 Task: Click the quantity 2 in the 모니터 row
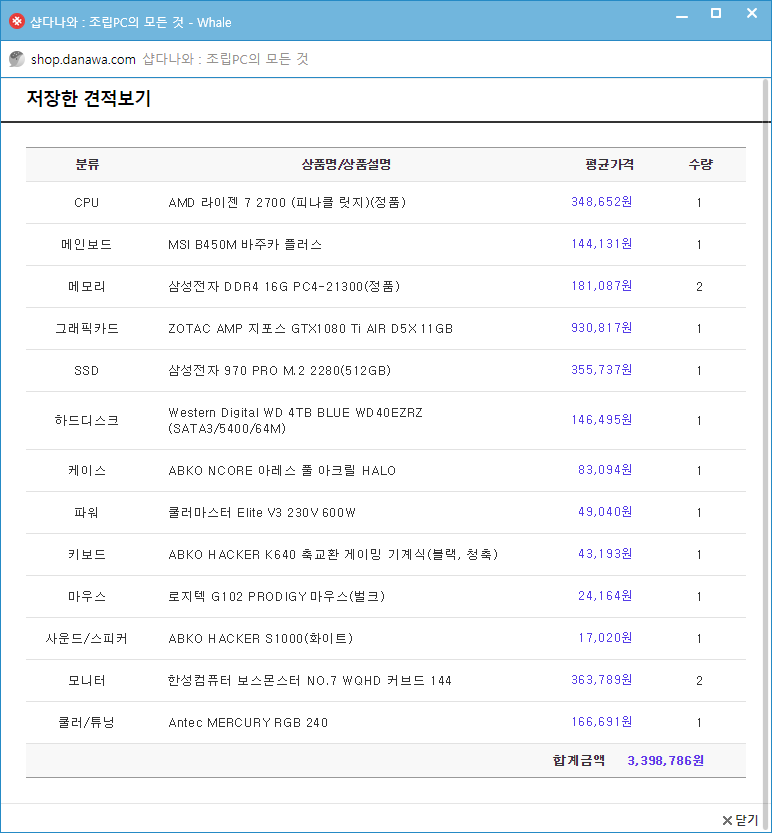click(x=699, y=680)
